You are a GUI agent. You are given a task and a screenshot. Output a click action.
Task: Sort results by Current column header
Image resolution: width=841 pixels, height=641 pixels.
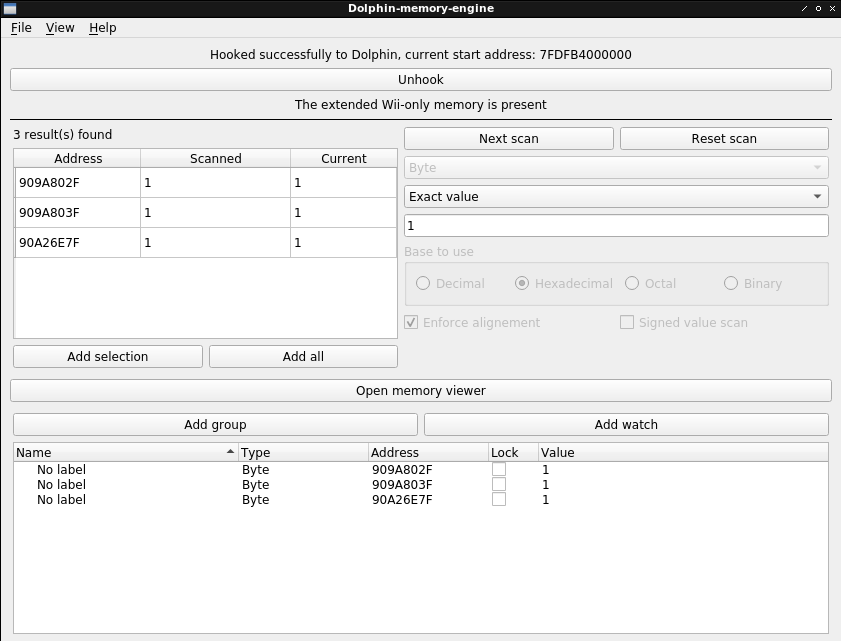point(344,159)
